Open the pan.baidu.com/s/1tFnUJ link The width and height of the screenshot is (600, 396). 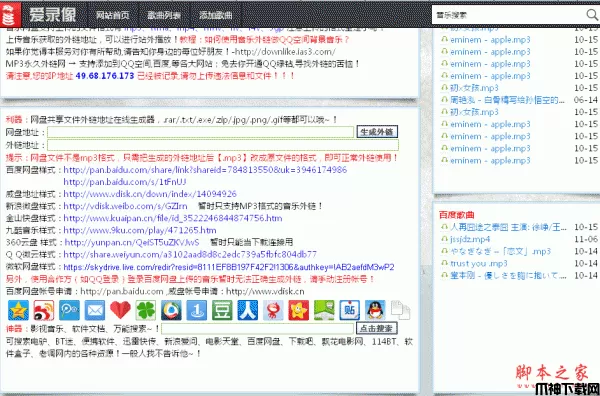(125, 182)
